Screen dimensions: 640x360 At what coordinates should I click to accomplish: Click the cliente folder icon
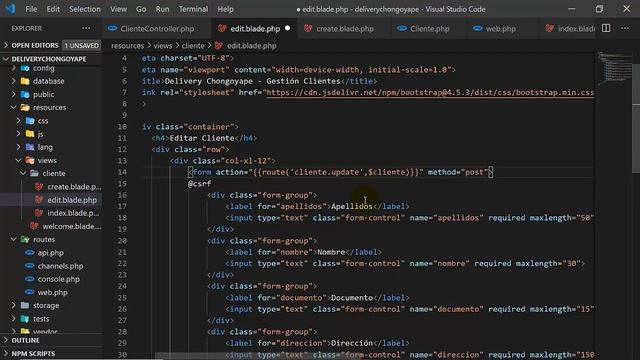pos(35,173)
